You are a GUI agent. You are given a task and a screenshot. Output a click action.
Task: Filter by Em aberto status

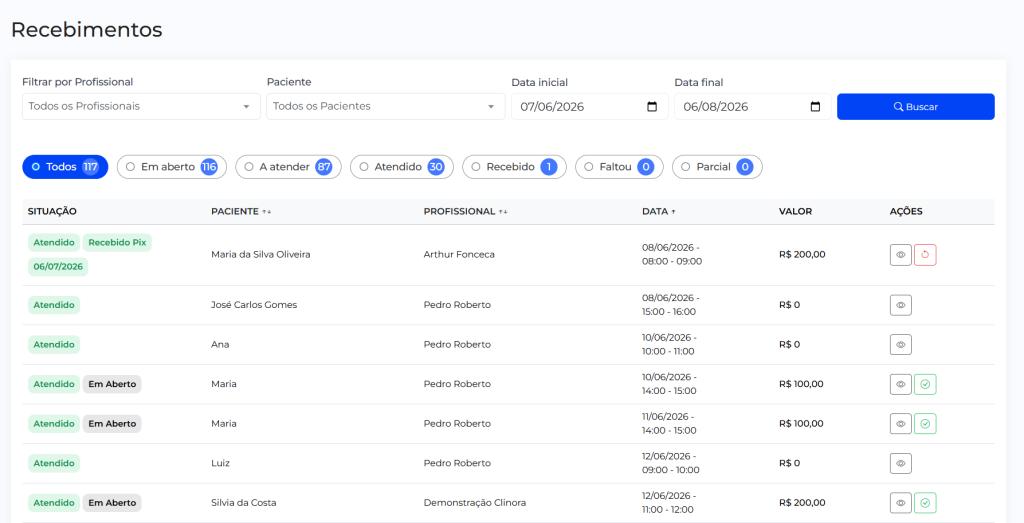pyautogui.click(x=172, y=167)
